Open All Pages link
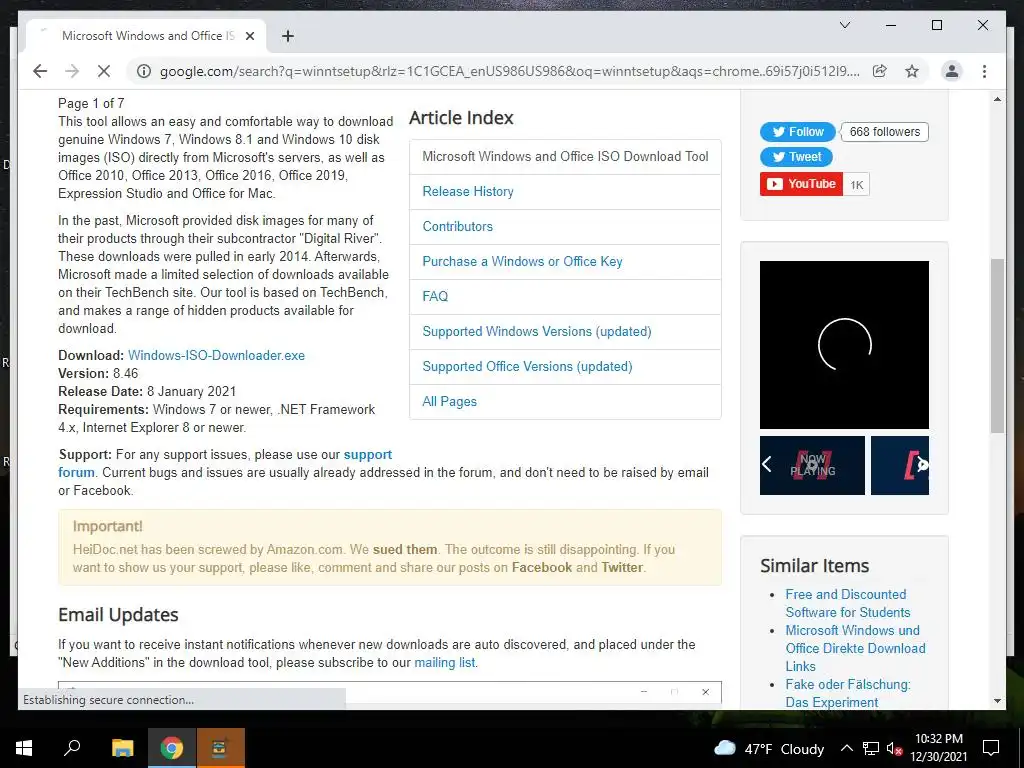1024x768 pixels. [449, 402]
